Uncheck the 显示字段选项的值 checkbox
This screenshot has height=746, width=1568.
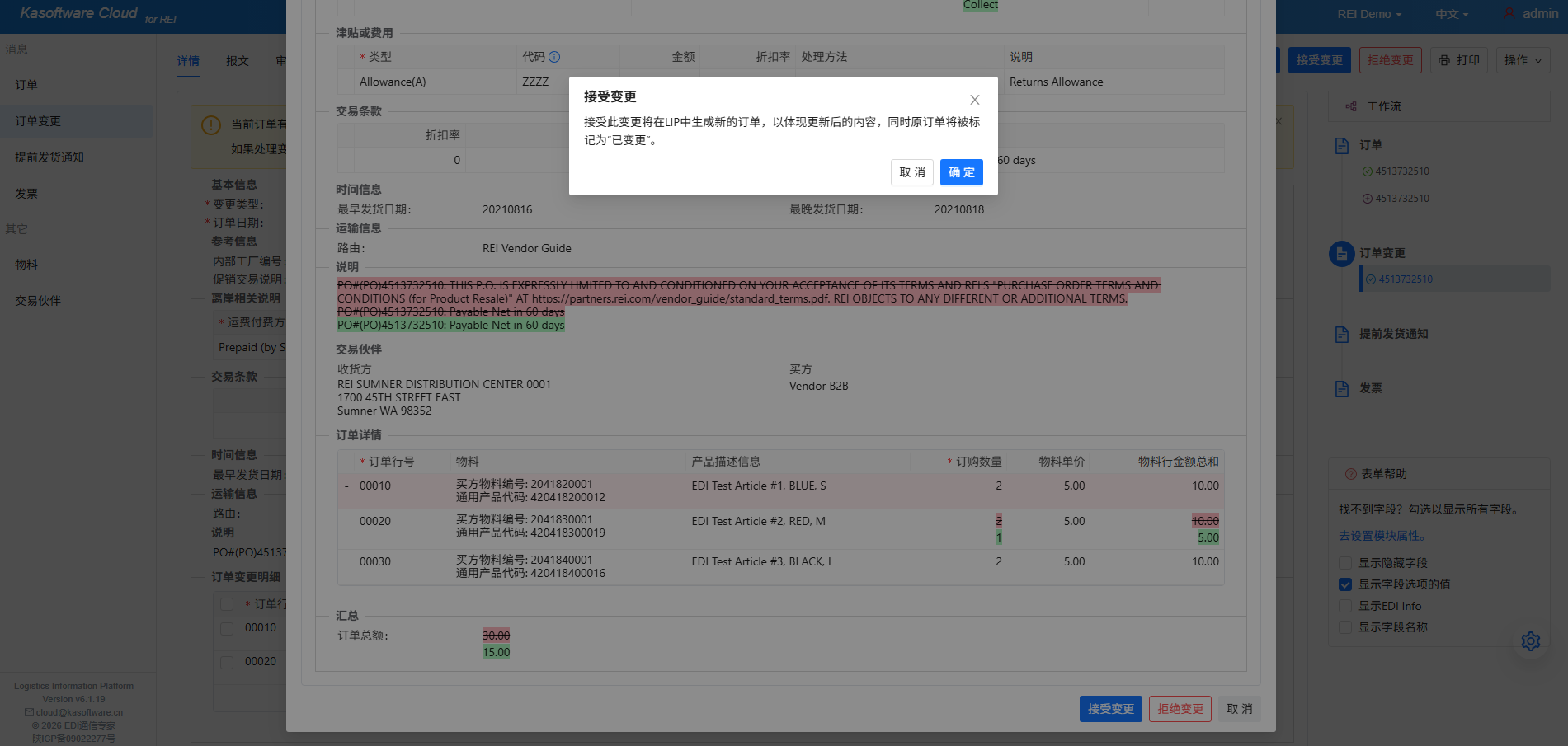[1344, 584]
